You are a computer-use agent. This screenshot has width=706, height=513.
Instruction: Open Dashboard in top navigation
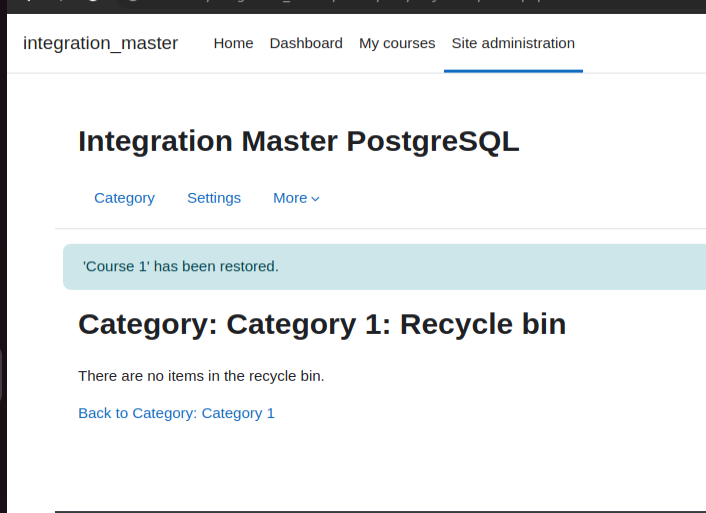306,43
